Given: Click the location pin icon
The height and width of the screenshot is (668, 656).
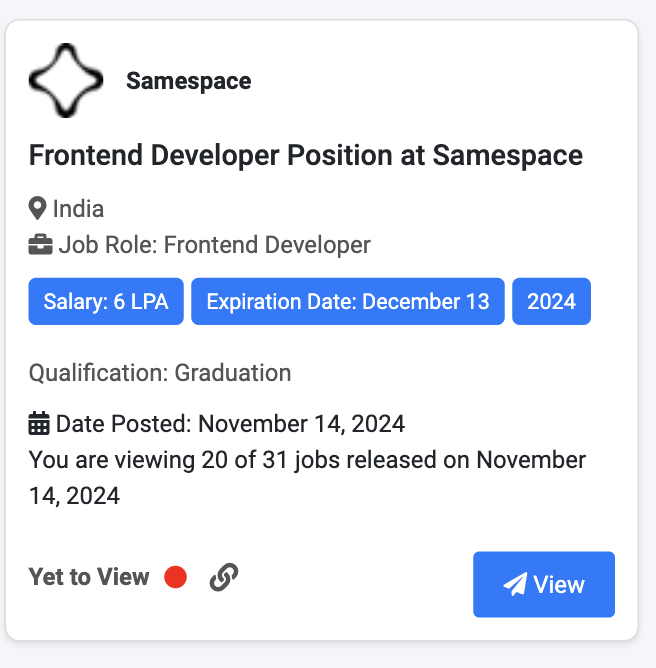Looking at the screenshot, I should click(37, 208).
